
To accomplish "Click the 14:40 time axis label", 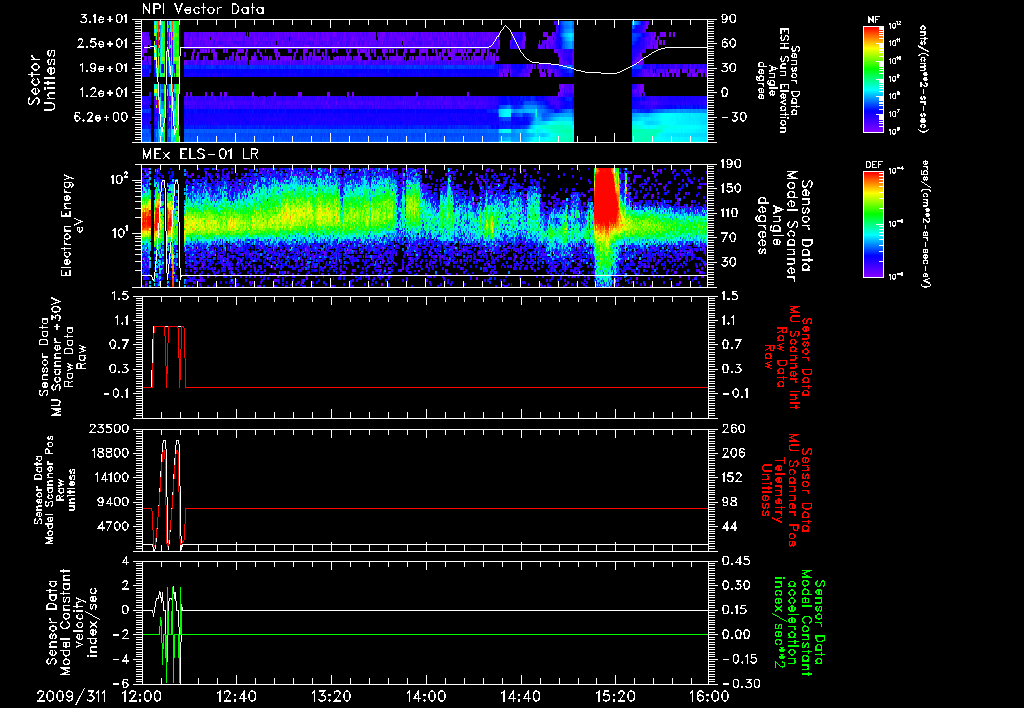I will (x=520, y=696).
